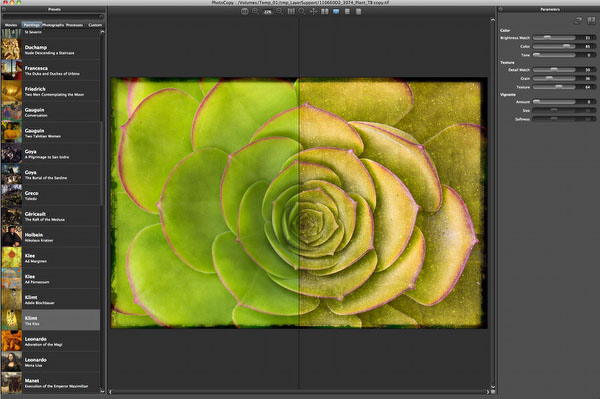Select the Gauguin Conversation preset
600x399 pixels.
click(x=50, y=112)
